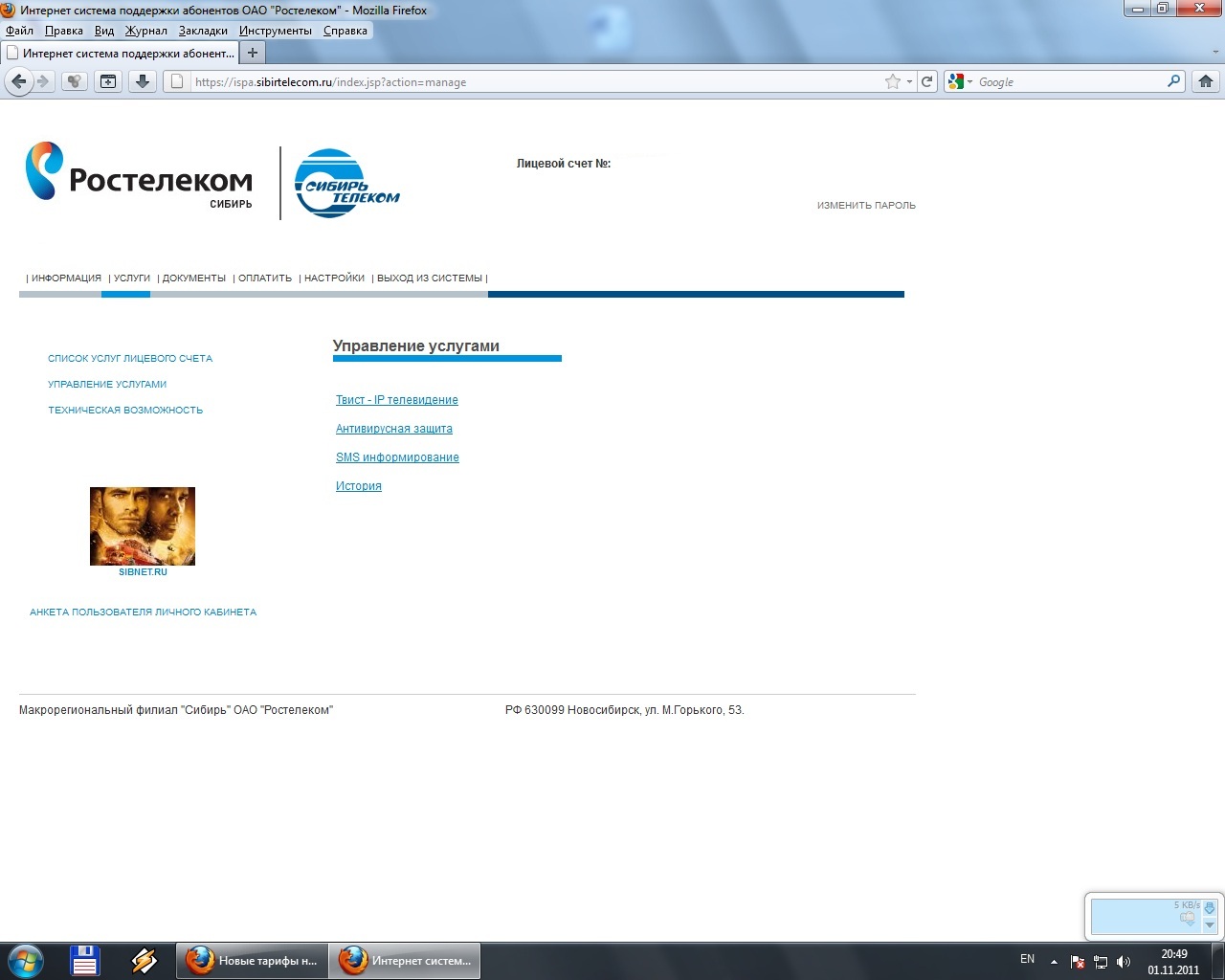
Task: Open the Файл menu
Action: pyautogui.click(x=19, y=31)
